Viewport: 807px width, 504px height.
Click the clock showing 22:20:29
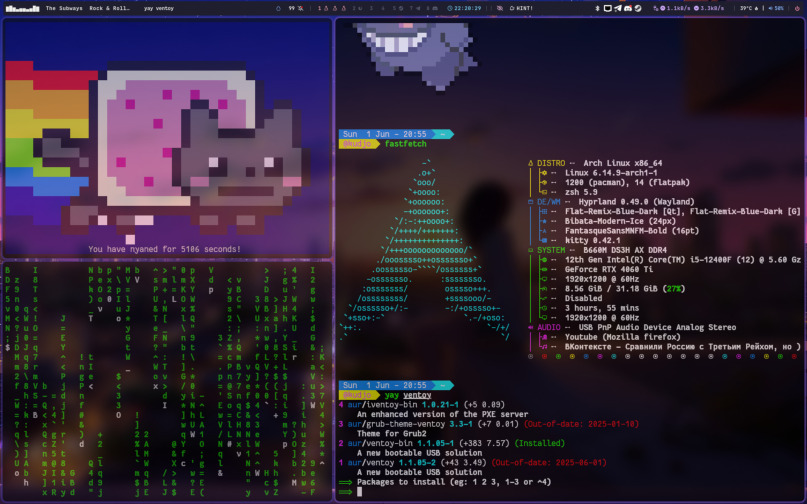(464, 8)
